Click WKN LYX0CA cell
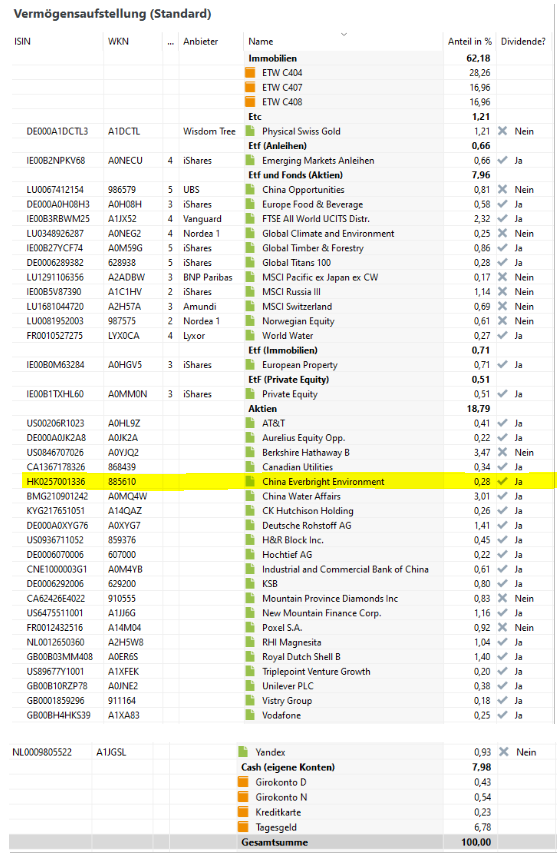This screenshot has height=854, width=557. click(124, 336)
